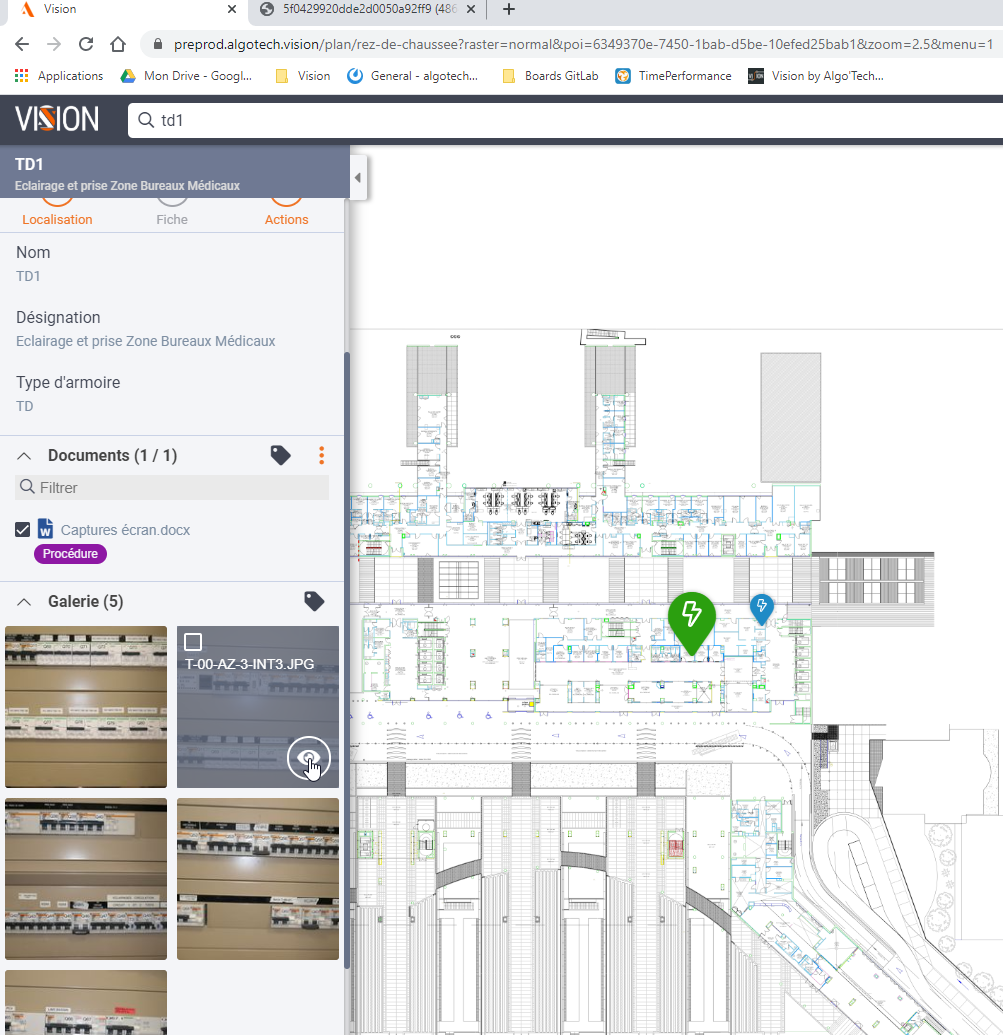Collapse the Galerie section chevron

(24, 602)
